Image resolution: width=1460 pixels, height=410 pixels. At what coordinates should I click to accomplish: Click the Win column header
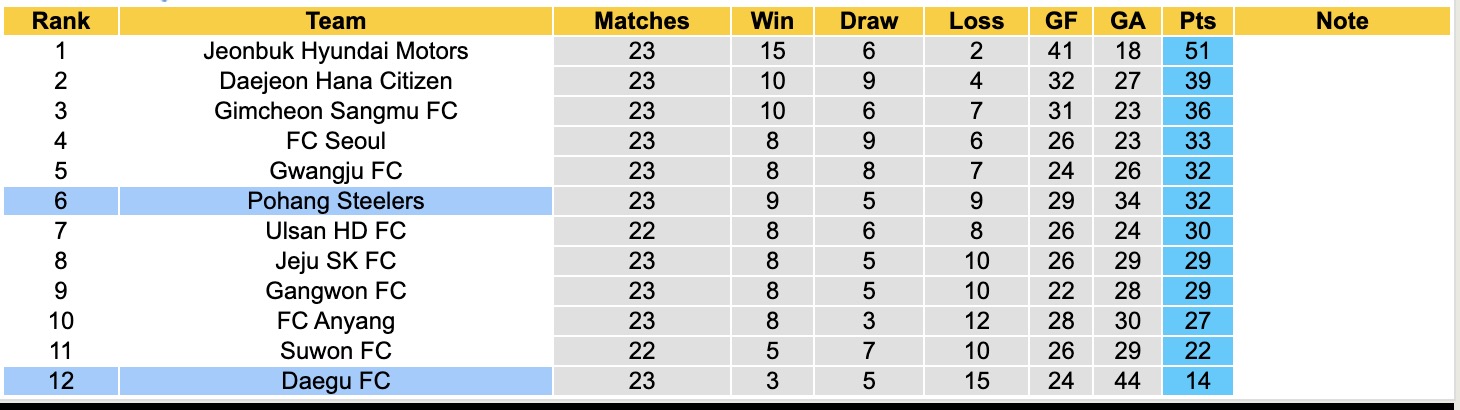(771, 21)
